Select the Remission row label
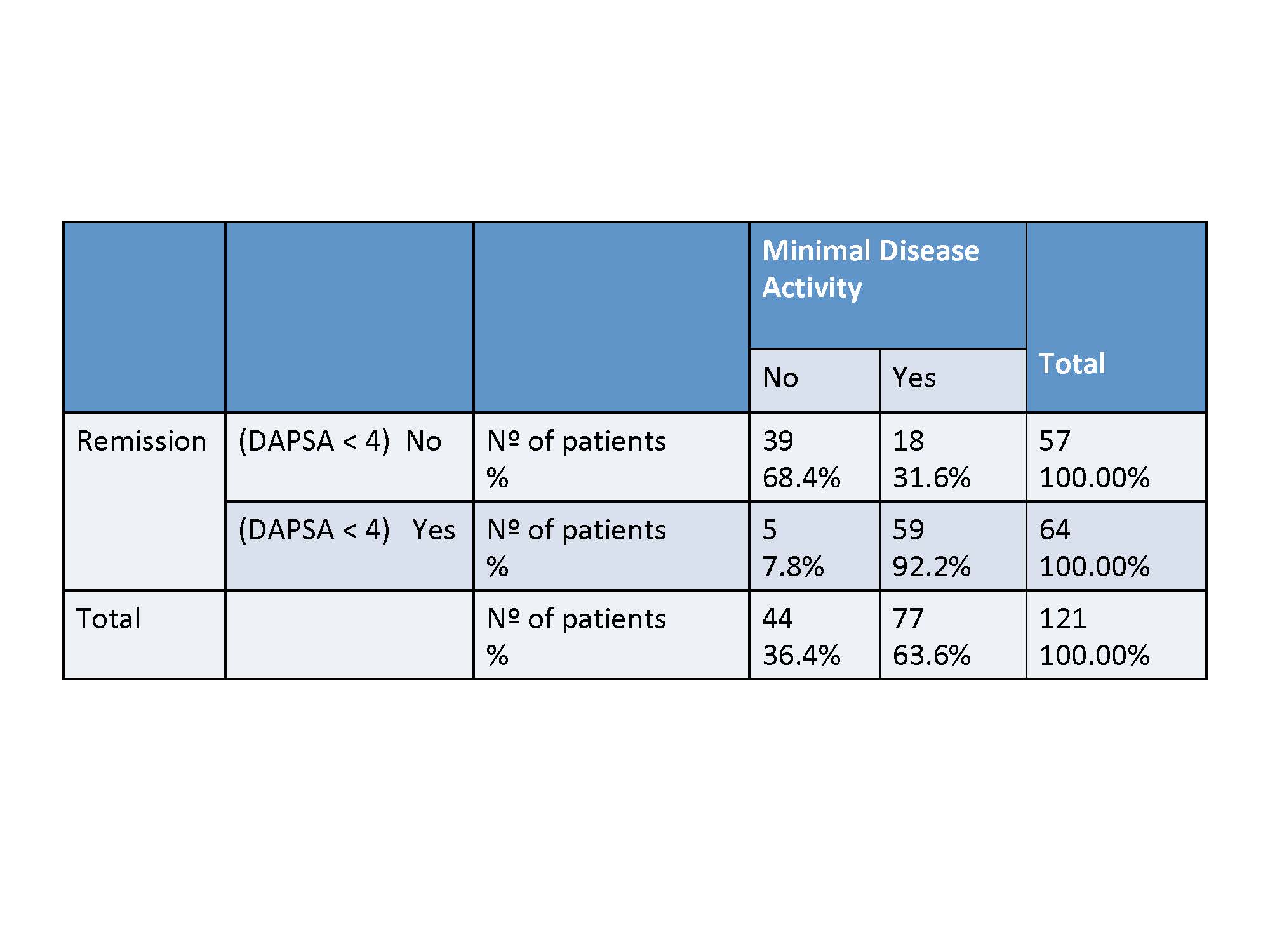Image resolution: width=1270 pixels, height=952 pixels. [141, 441]
